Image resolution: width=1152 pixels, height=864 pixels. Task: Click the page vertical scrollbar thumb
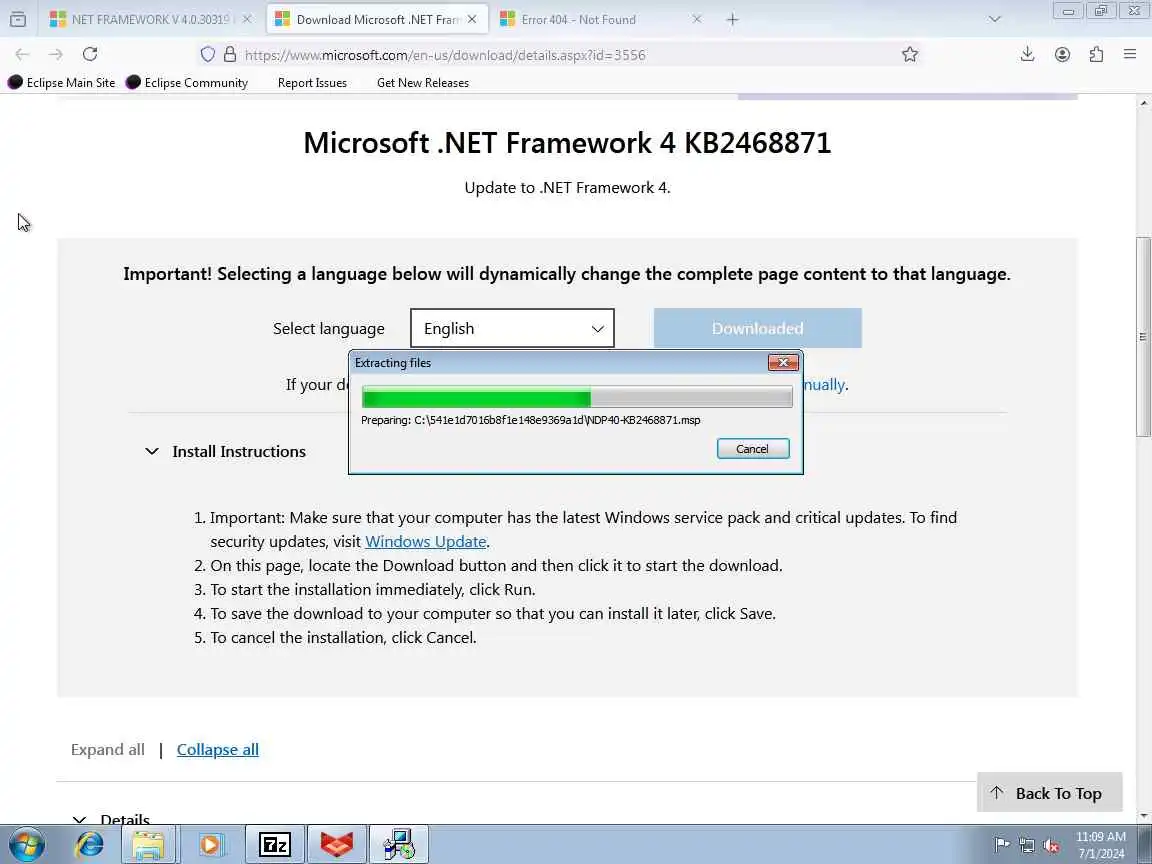pos(1144,336)
